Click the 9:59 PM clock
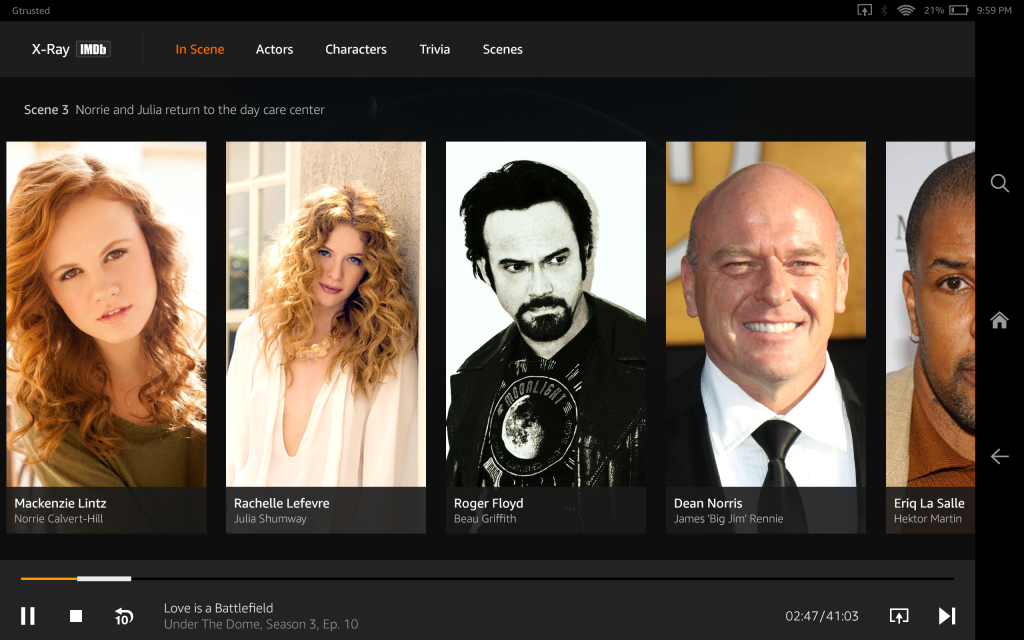This screenshot has height=640, width=1024. point(994,10)
